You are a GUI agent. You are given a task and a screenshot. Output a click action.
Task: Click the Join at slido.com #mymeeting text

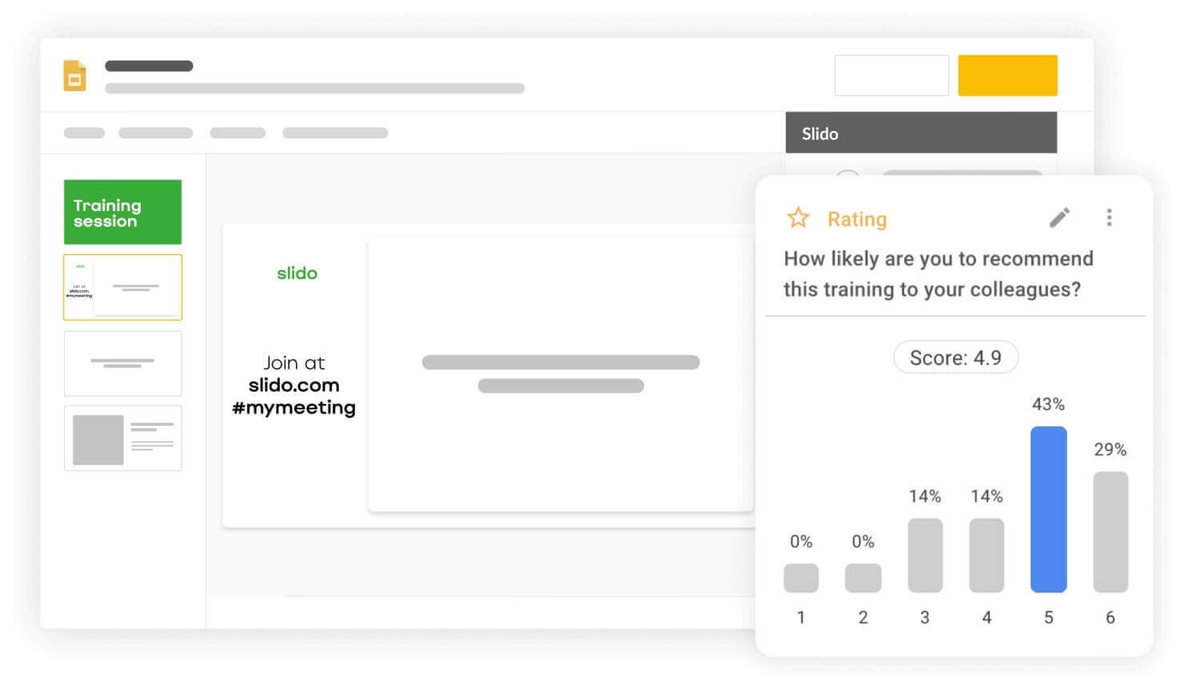[x=296, y=385]
